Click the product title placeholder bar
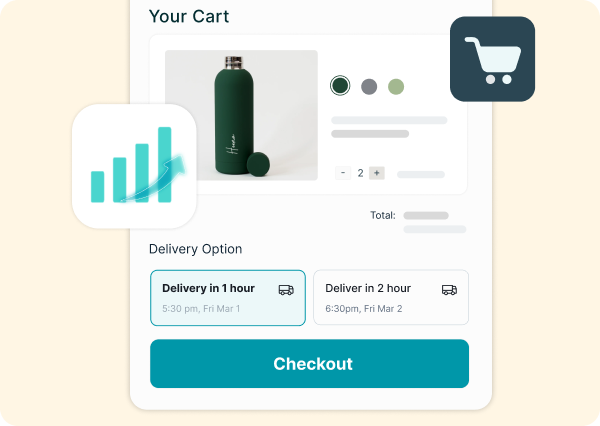Screen dimensions: 600x426 389,120
